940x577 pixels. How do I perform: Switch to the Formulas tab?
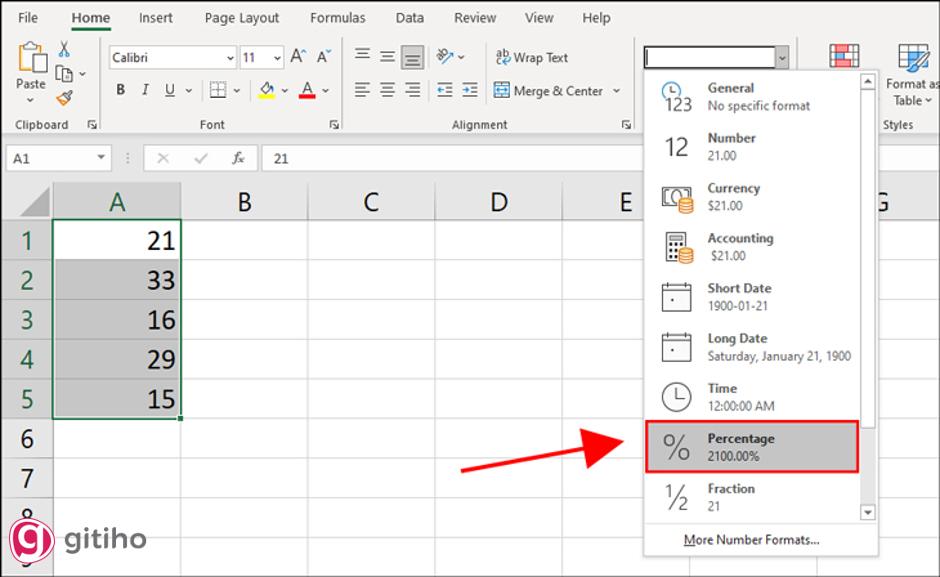pos(338,18)
